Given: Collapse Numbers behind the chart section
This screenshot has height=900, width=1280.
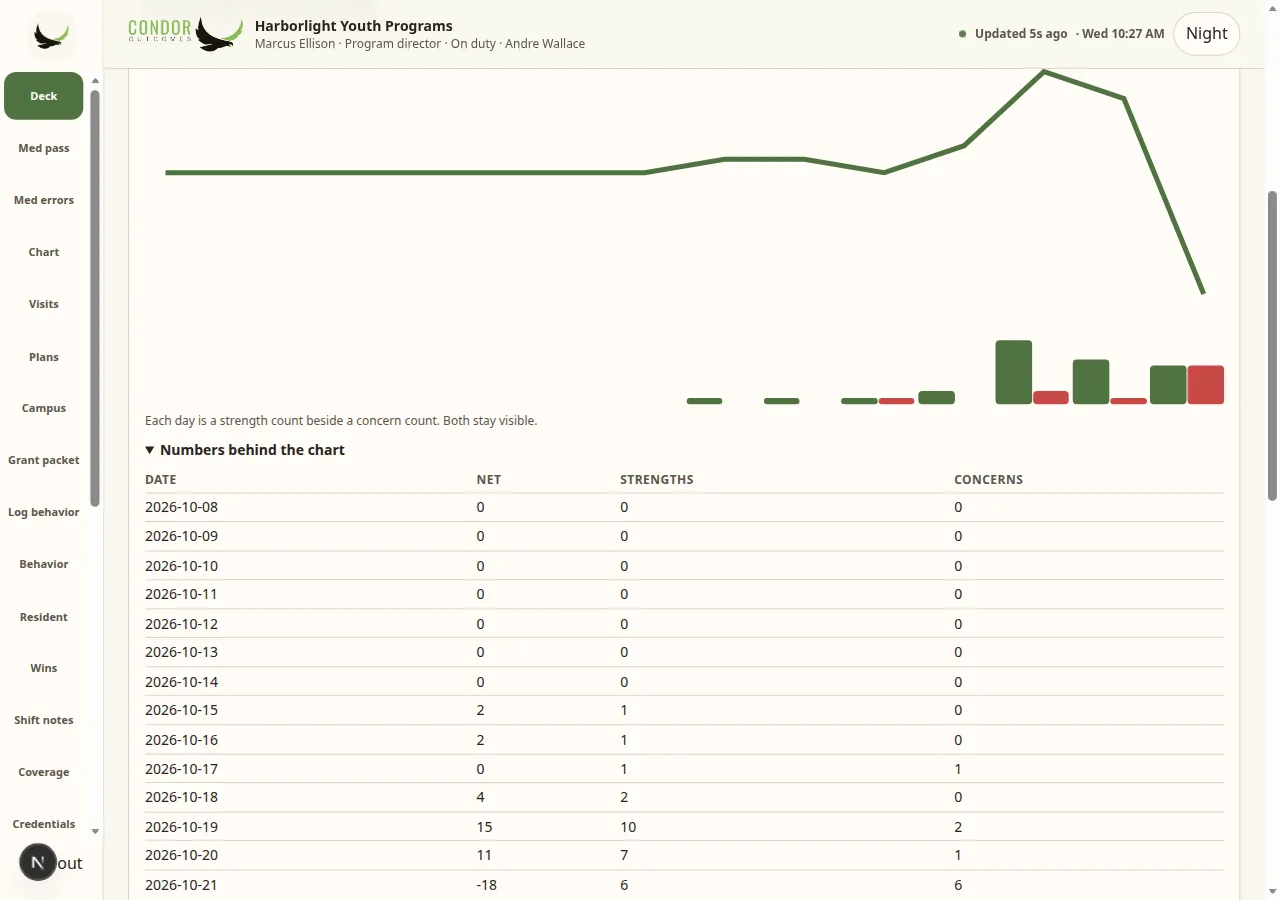Looking at the screenshot, I should [x=245, y=450].
